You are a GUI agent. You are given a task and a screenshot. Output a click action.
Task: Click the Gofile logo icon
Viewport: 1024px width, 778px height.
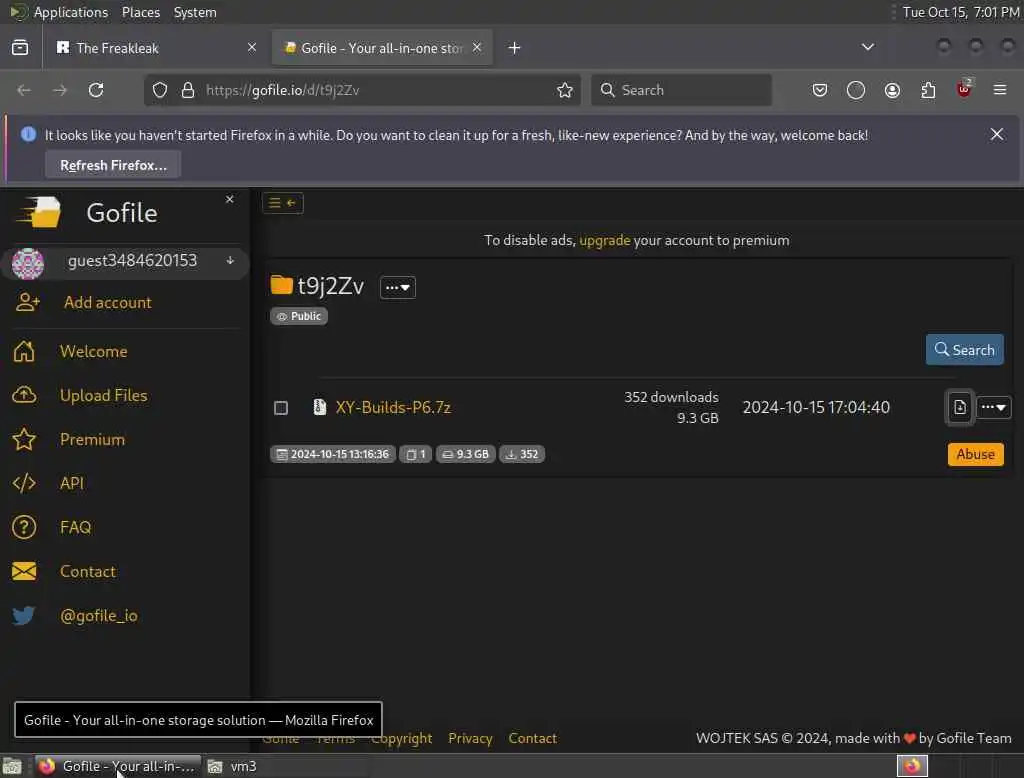(39, 212)
